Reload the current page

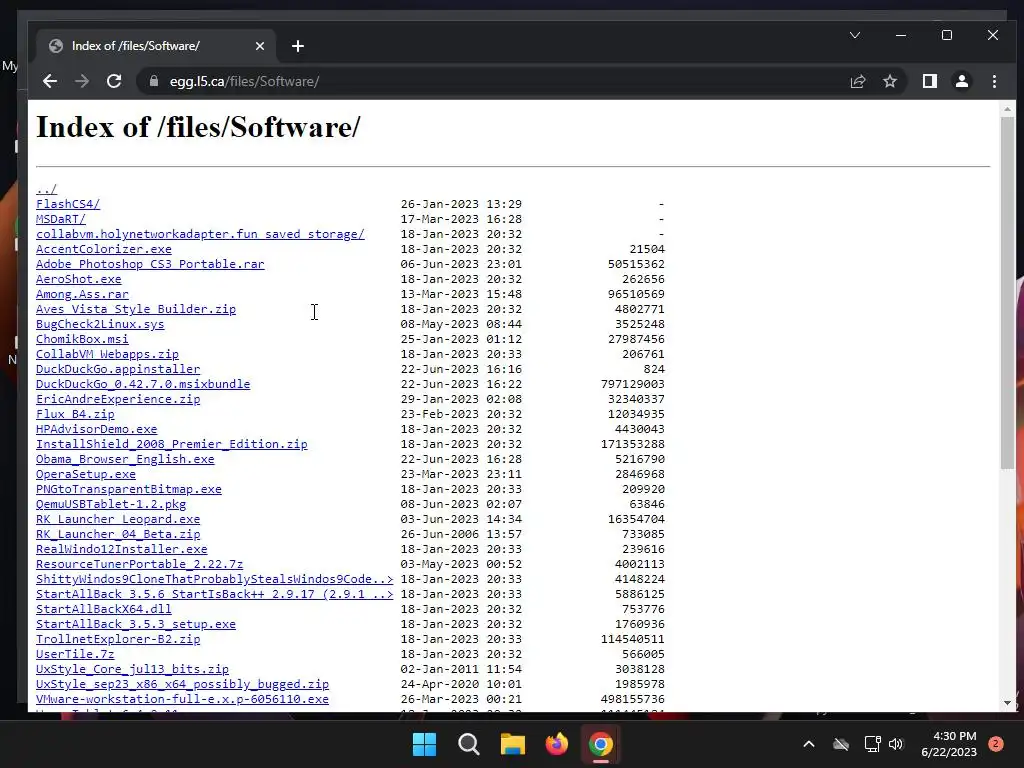tap(114, 81)
